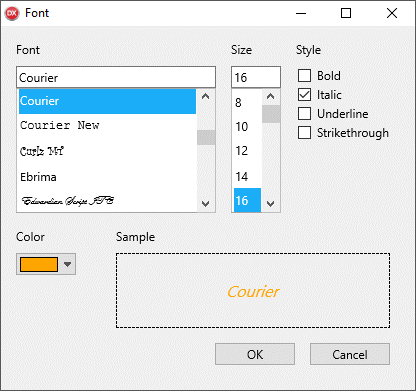416x391 pixels.
Task: Minimize the Font dialog window
Action: click(x=301, y=13)
